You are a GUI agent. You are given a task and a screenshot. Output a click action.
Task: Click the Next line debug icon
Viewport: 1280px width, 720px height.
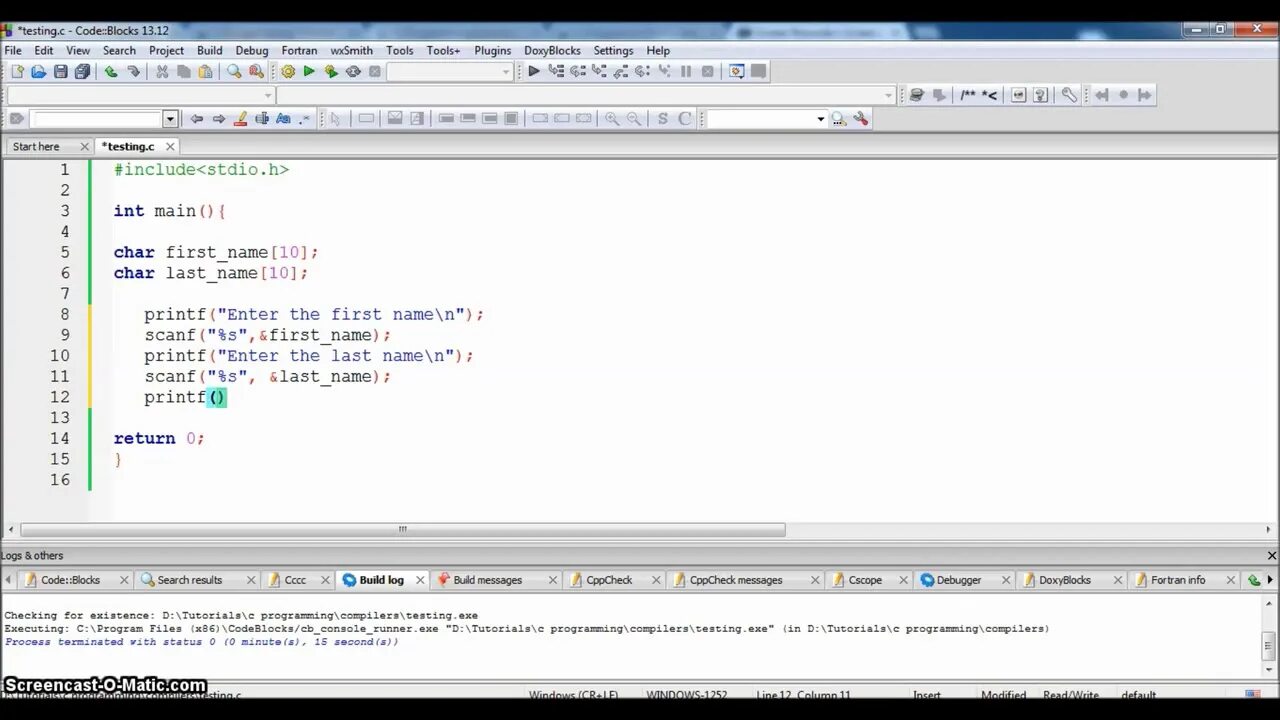coord(578,71)
